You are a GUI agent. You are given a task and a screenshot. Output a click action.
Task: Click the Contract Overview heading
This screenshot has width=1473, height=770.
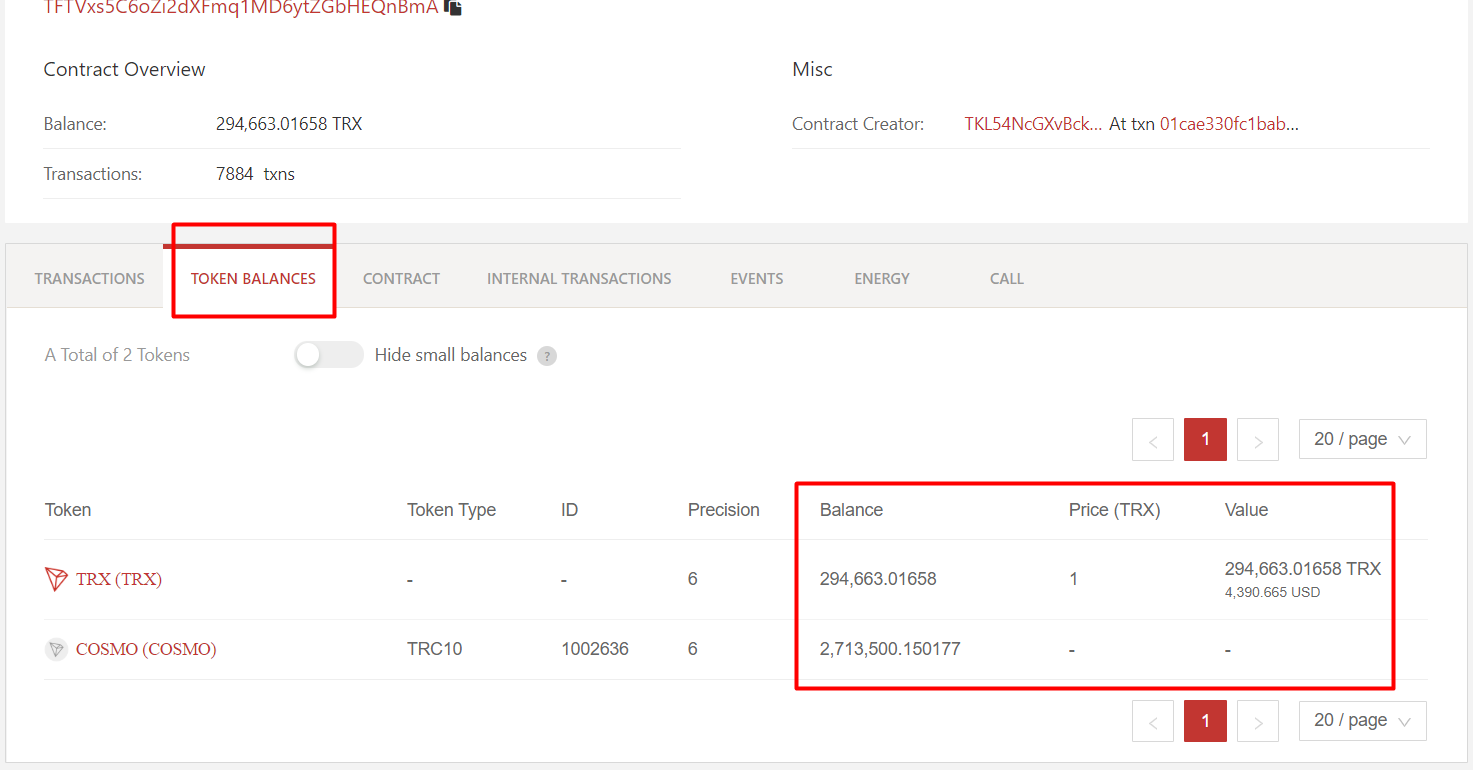pyautogui.click(x=124, y=69)
